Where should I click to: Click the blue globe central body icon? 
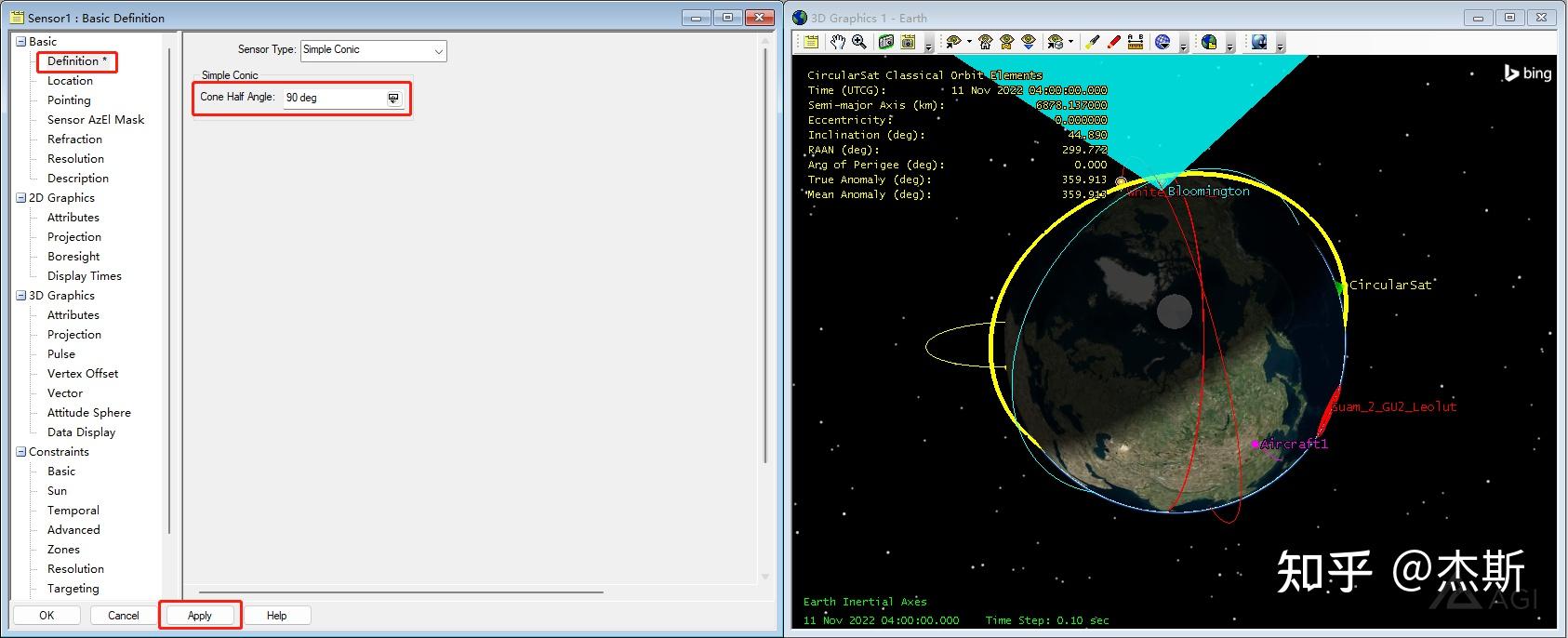tap(1163, 42)
